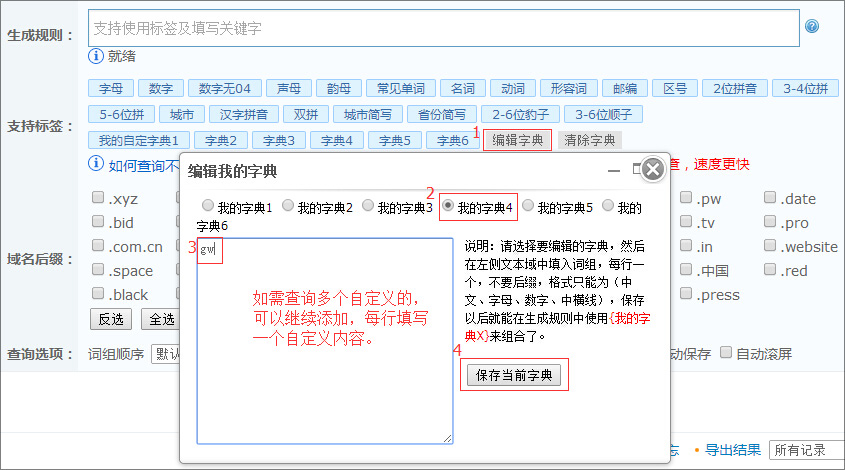Expand the 词组顺序 dropdown
The width and height of the screenshot is (845, 470).
click(166, 353)
